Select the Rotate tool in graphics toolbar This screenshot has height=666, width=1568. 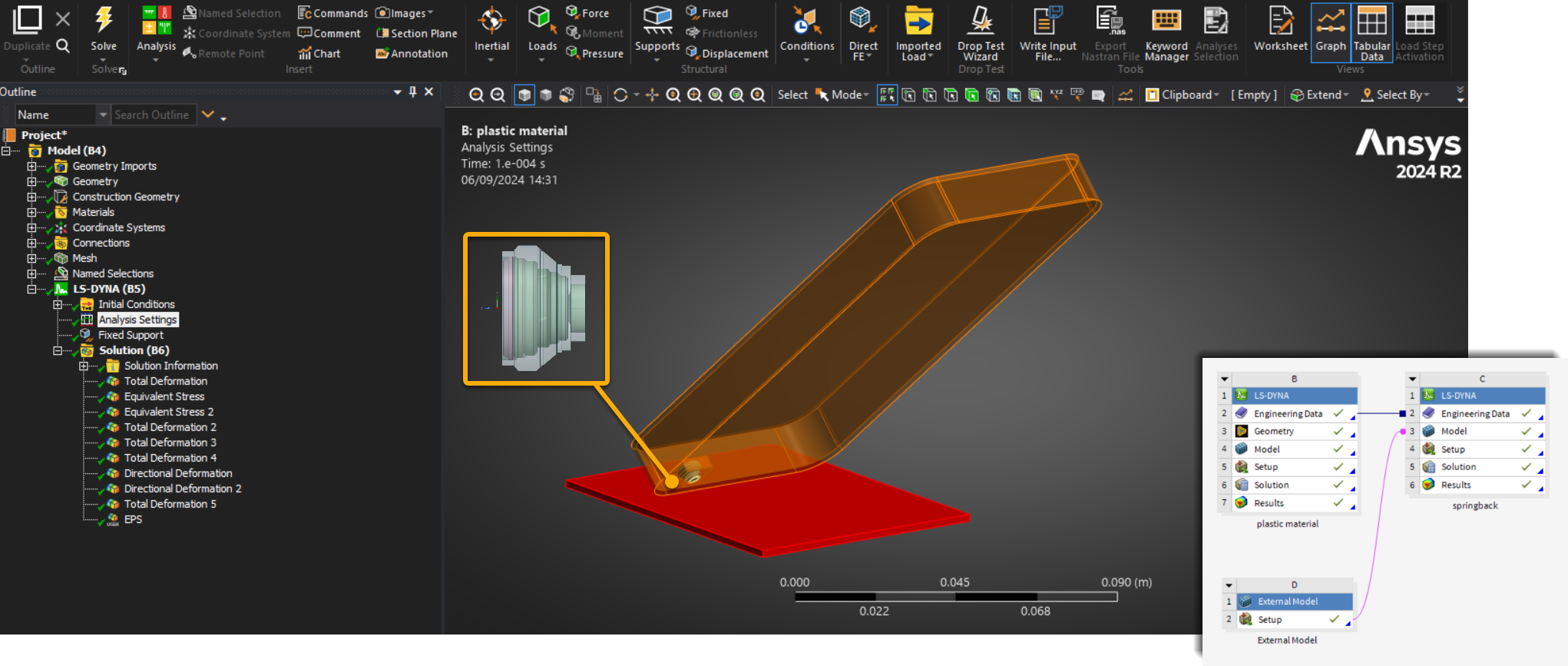[620, 94]
